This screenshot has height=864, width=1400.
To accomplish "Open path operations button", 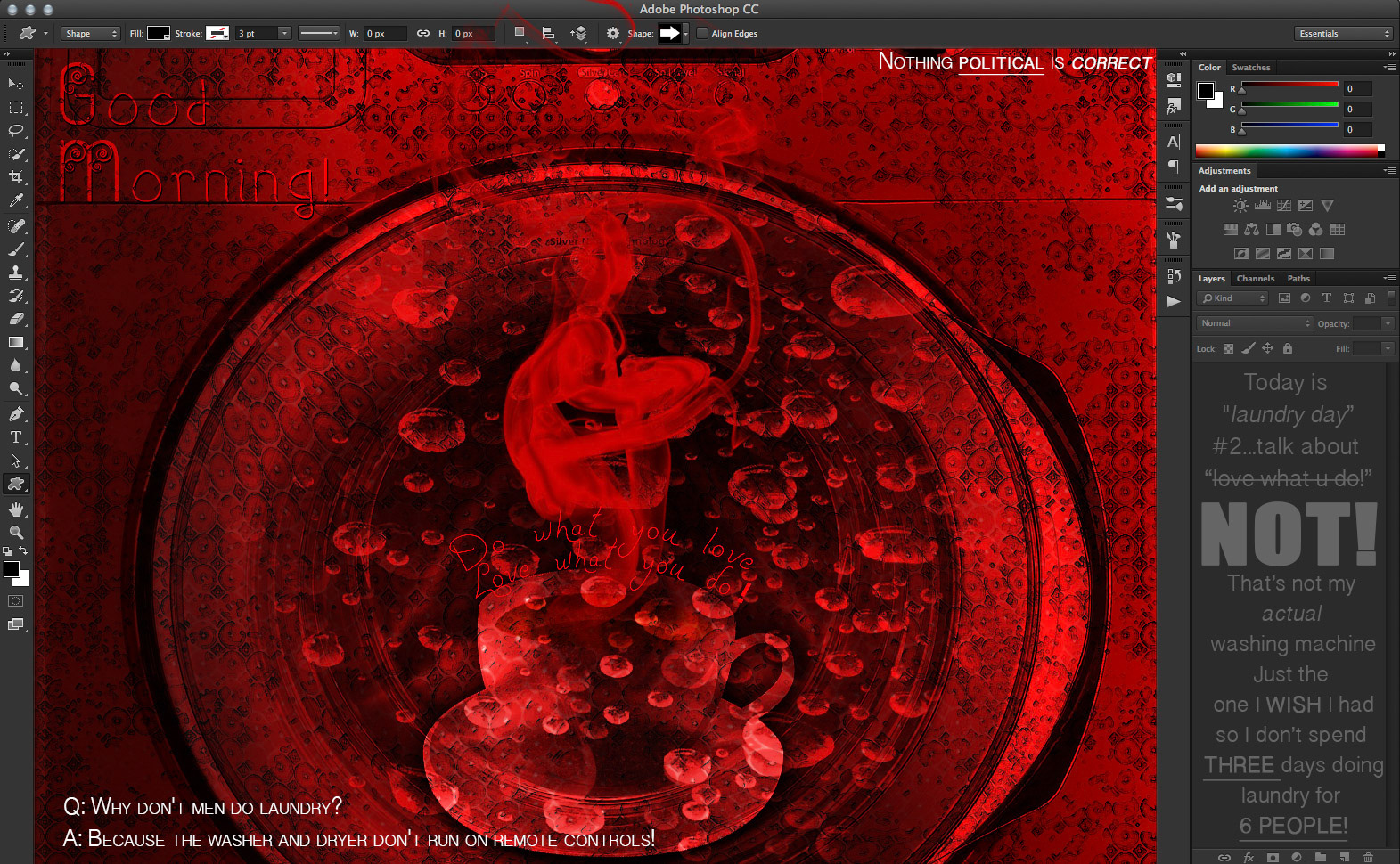I will (520, 34).
